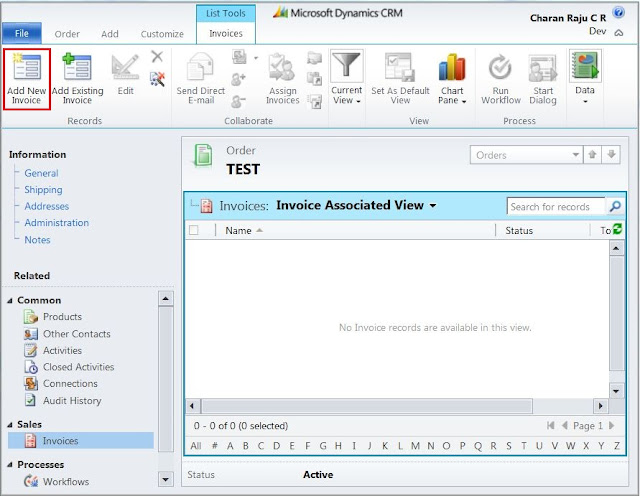Go to previous page arrow
The width and height of the screenshot is (640, 496).
[565, 425]
